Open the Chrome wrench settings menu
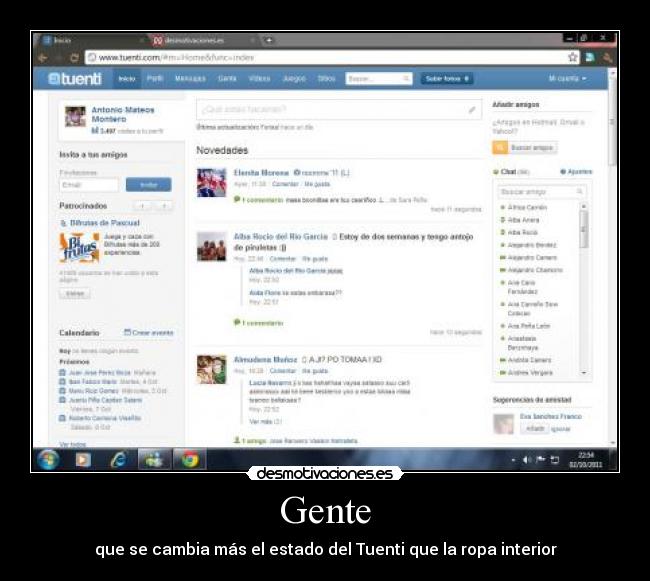The height and width of the screenshot is (581, 650). (x=607, y=57)
